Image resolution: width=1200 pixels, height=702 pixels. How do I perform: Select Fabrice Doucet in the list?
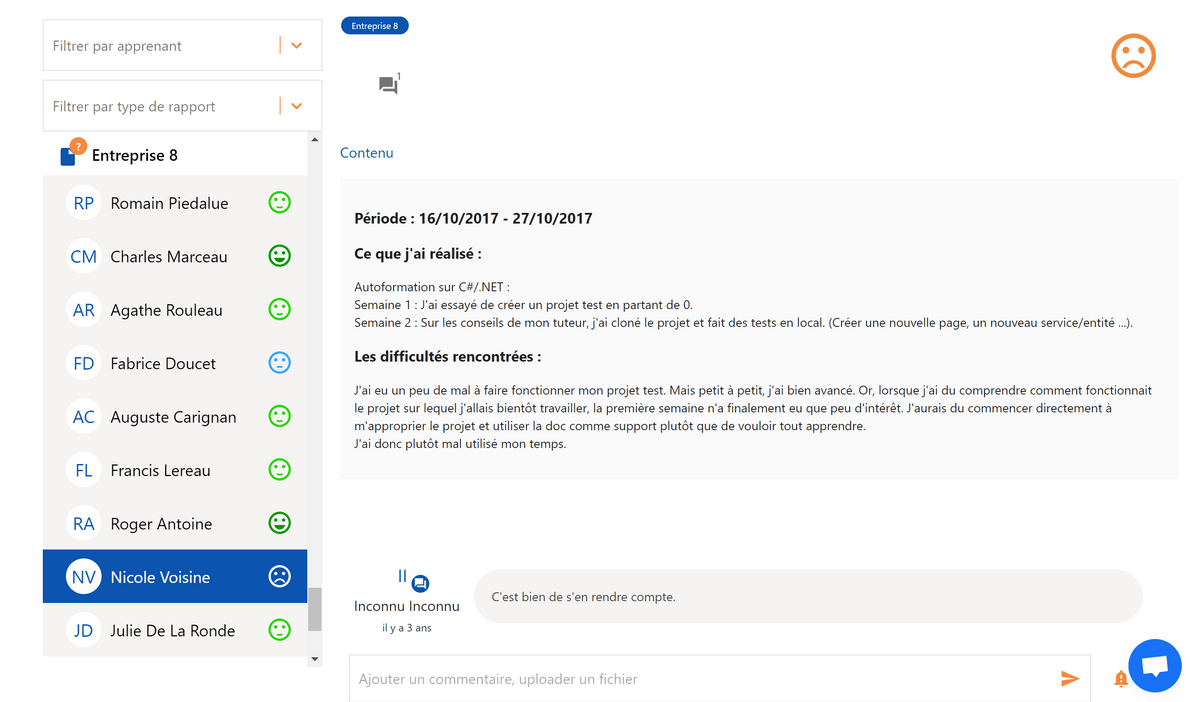(175, 364)
